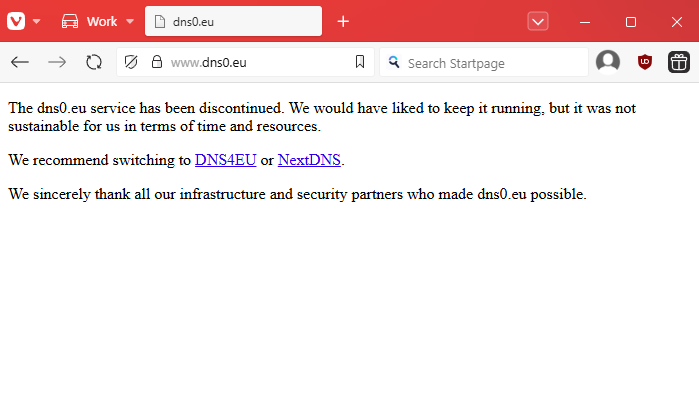This screenshot has height=400, width=699.
Task: Open the tab list dropdown button
Action: click(x=538, y=21)
